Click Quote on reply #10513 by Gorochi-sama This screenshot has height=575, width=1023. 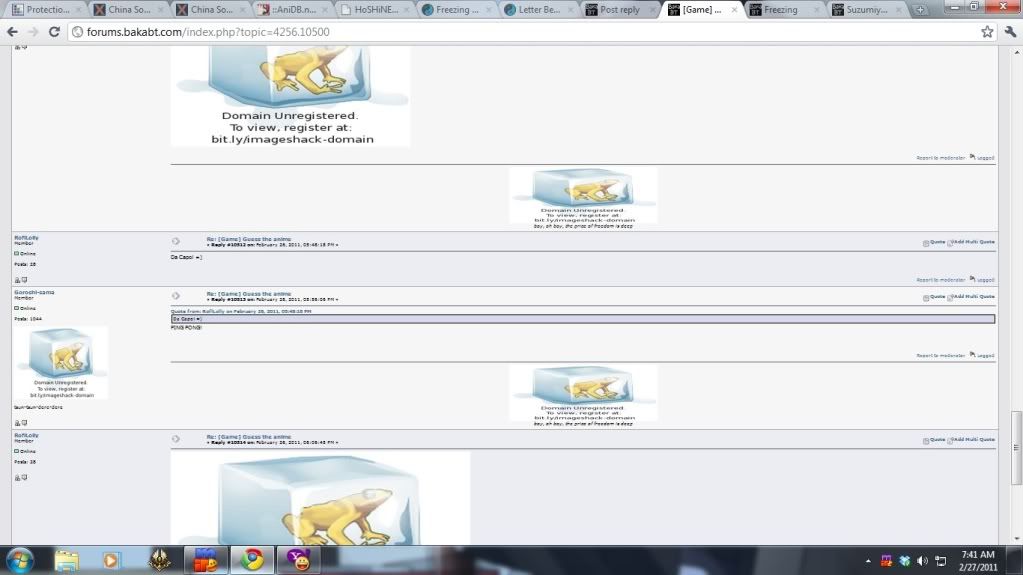pos(936,297)
